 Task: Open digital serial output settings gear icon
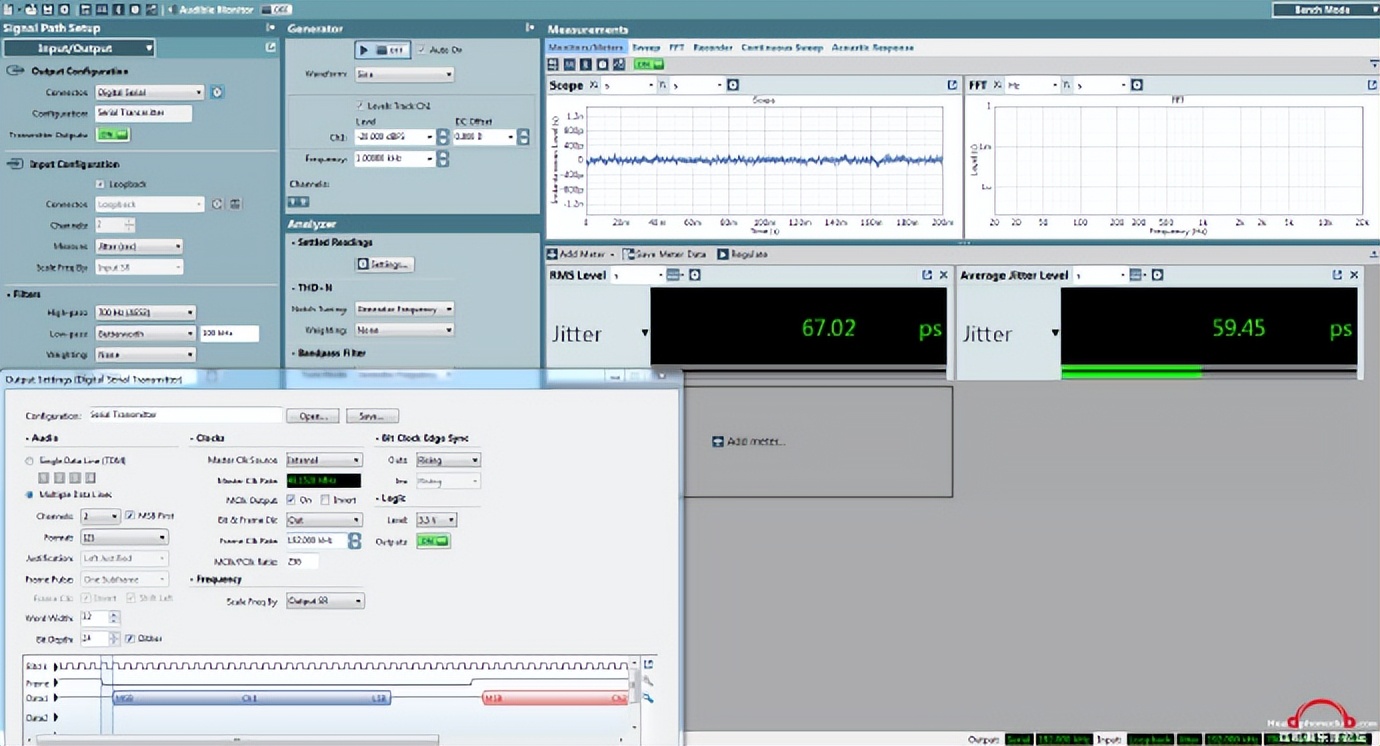(218, 92)
